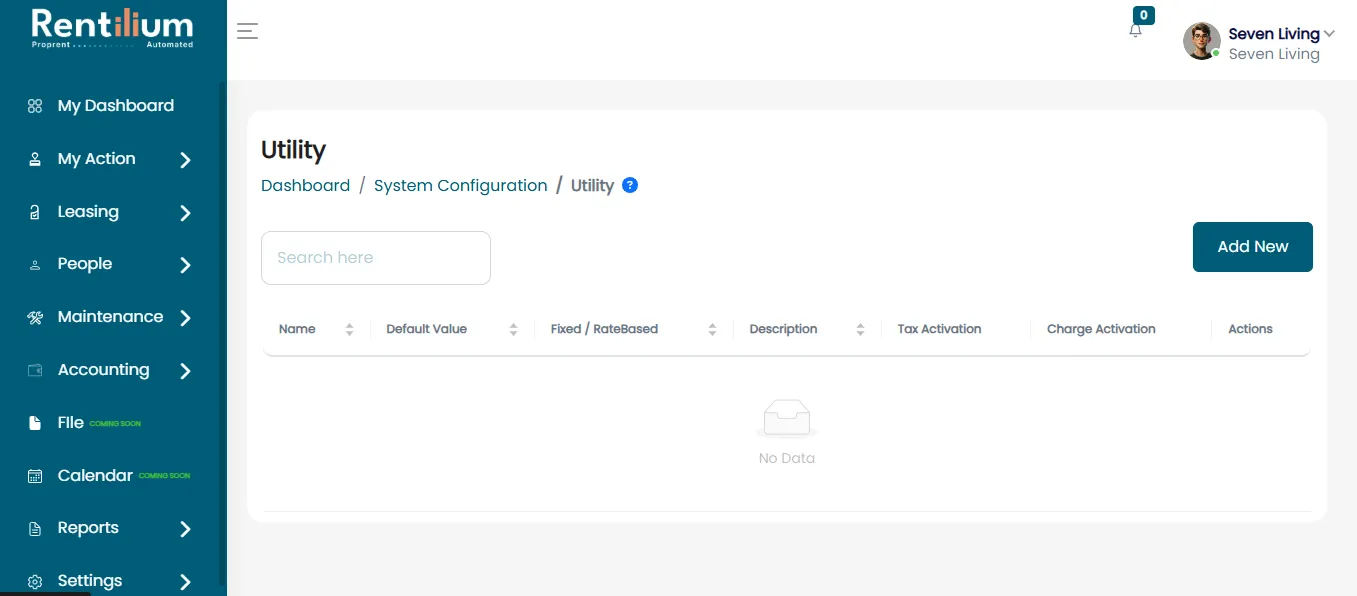This screenshot has width=1357, height=596.
Task: Expand the People submenu chevron
Action: click(x=185, y=265)
